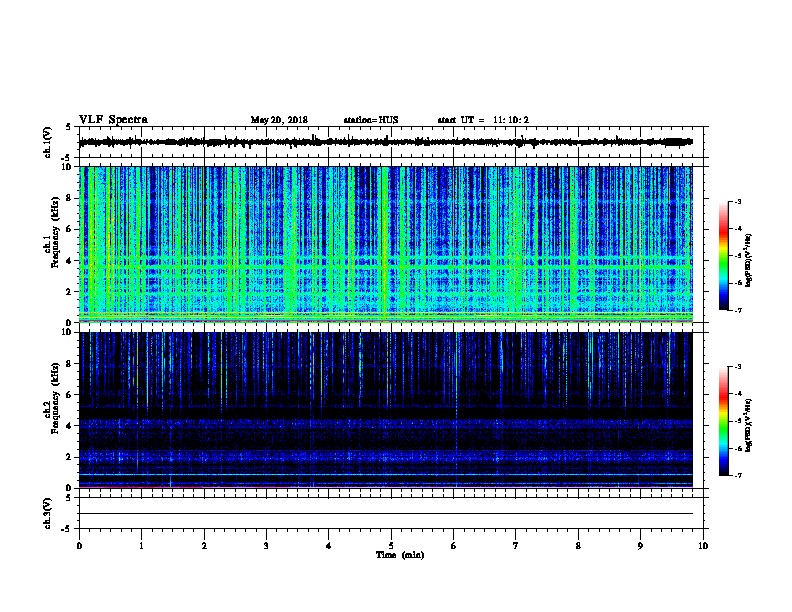Select the 'start UT = 11:10:2' text
The image size is (792, 612).
click(483, 120)
